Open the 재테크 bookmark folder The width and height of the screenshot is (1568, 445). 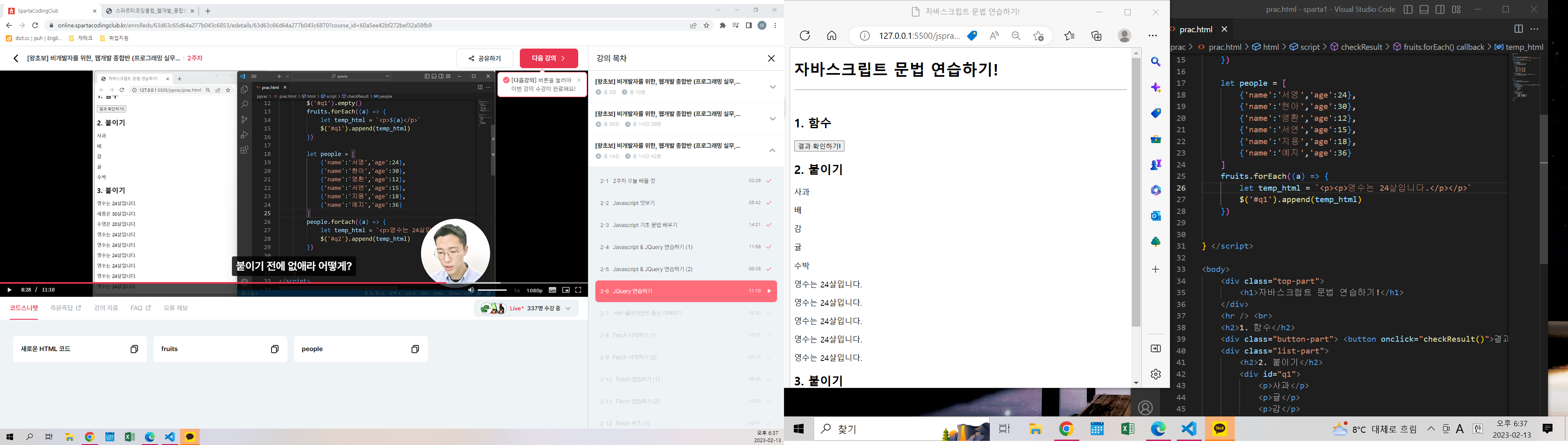click(x=81, y=38)
